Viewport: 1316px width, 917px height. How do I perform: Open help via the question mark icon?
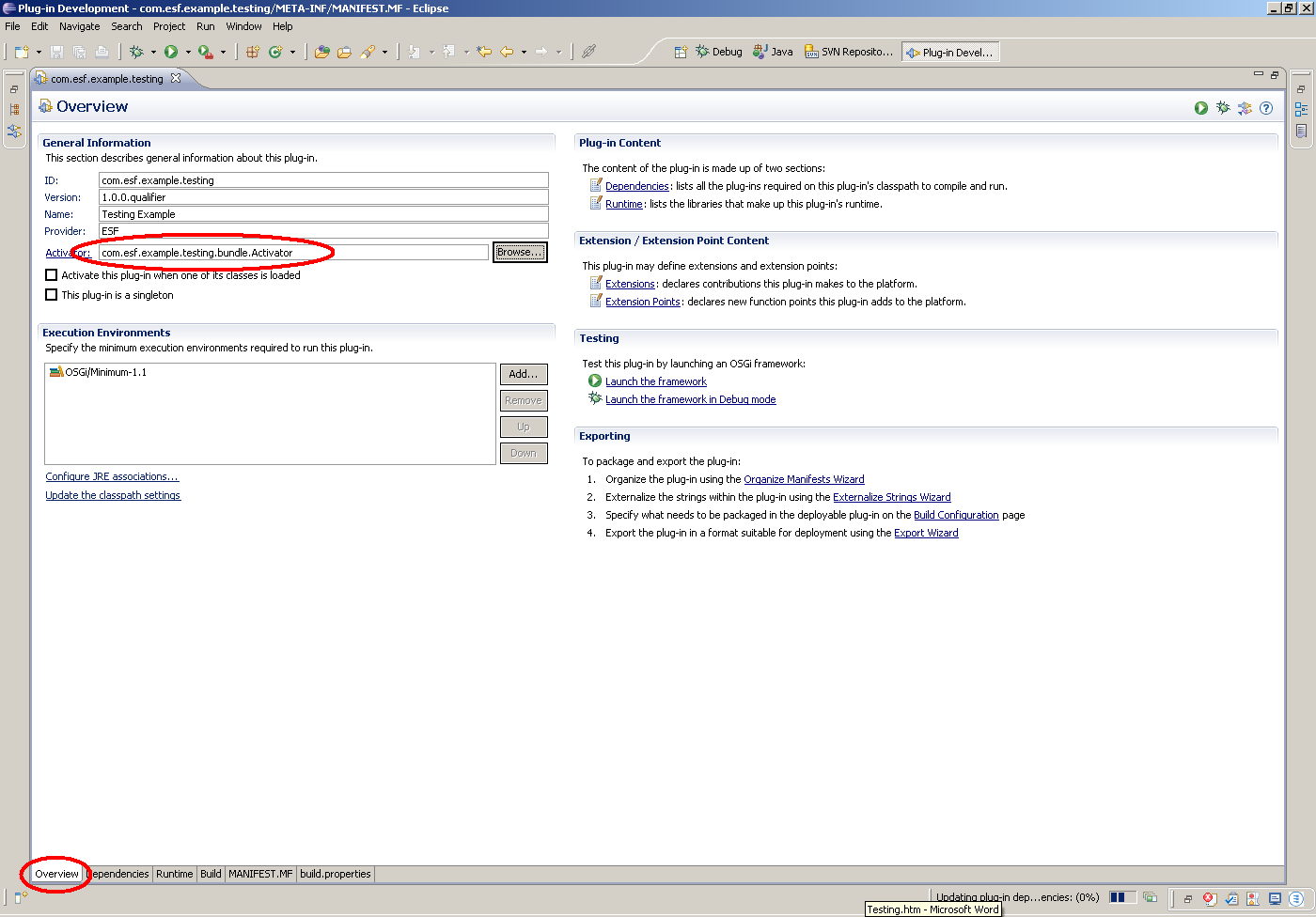tap(1266, 108)
